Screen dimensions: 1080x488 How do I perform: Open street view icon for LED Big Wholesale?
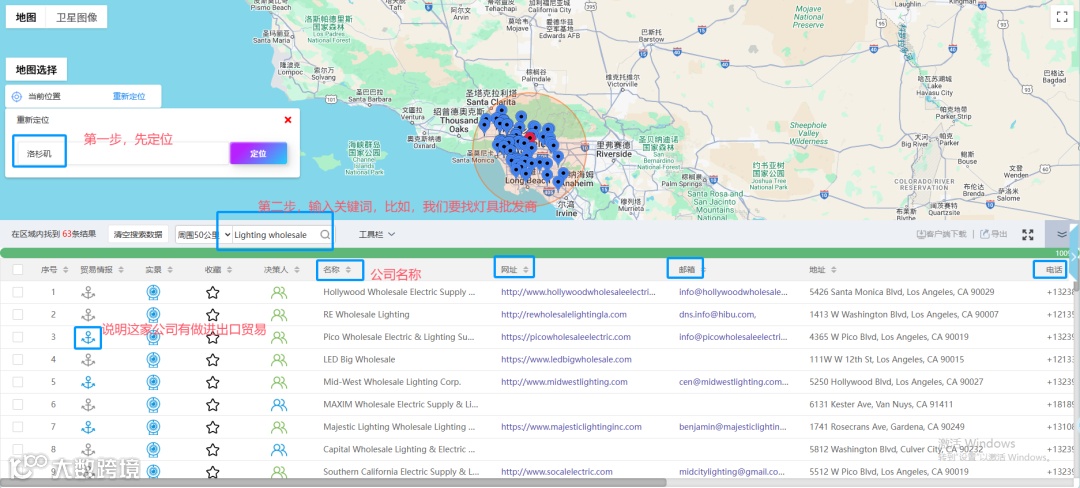154,359
